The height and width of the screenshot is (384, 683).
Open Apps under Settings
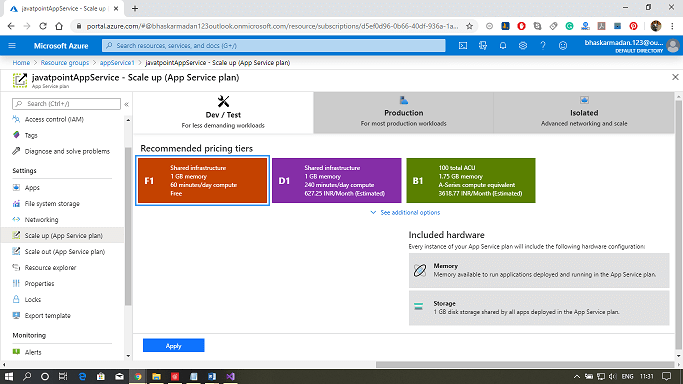(x=32, y=188)
